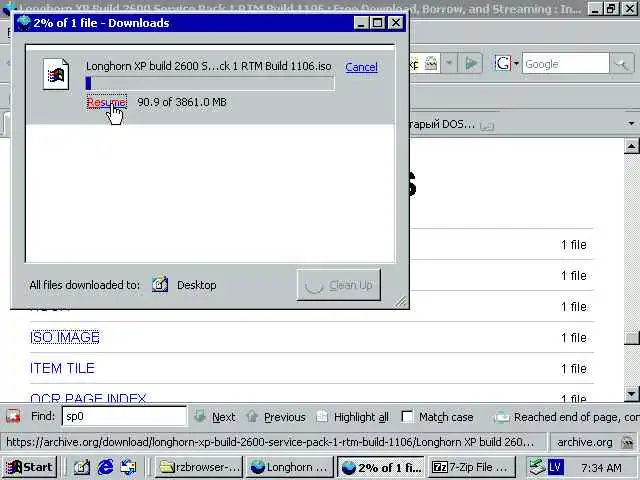This screenshot has height=480, width=640.
Task: Open the Desktop folder icon in Downloads
Action: 160,284
